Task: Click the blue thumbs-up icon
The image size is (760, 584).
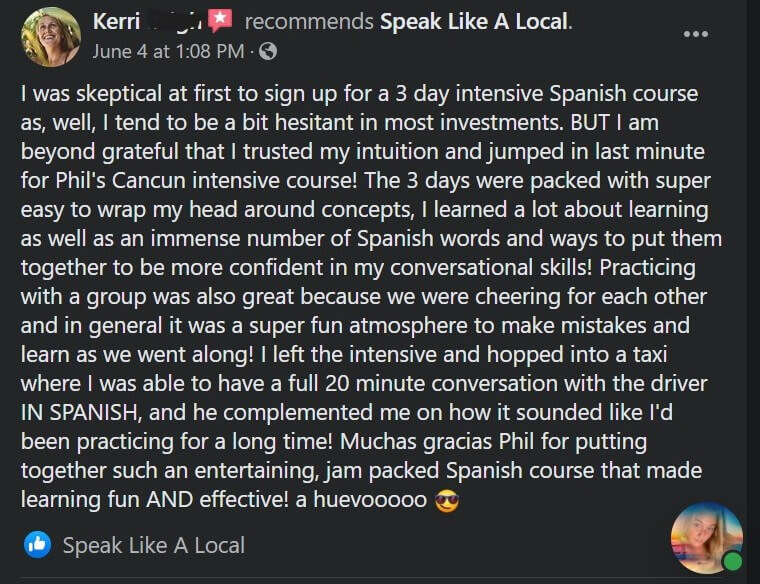Action: [38, 545]
